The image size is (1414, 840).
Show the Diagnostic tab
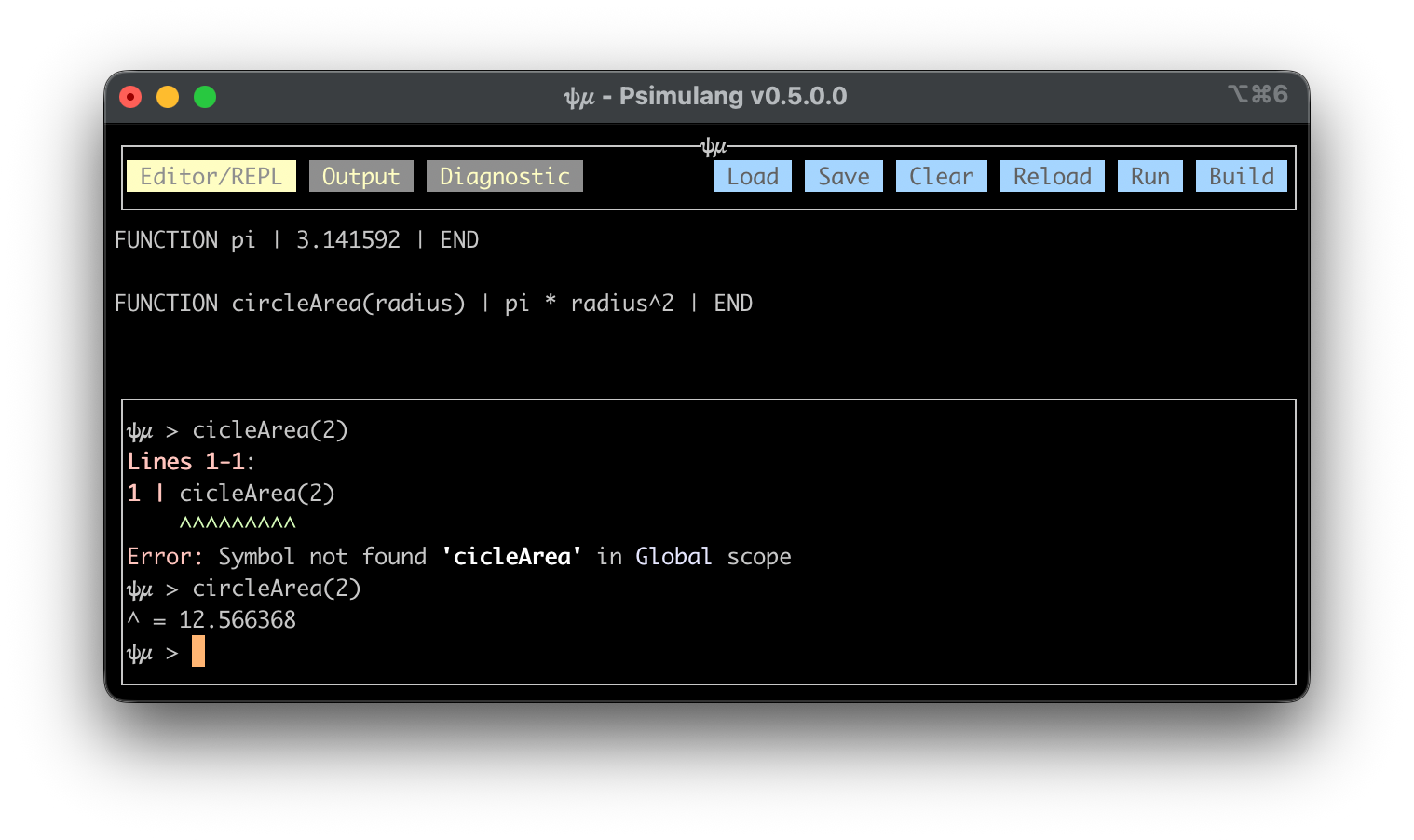504,176
